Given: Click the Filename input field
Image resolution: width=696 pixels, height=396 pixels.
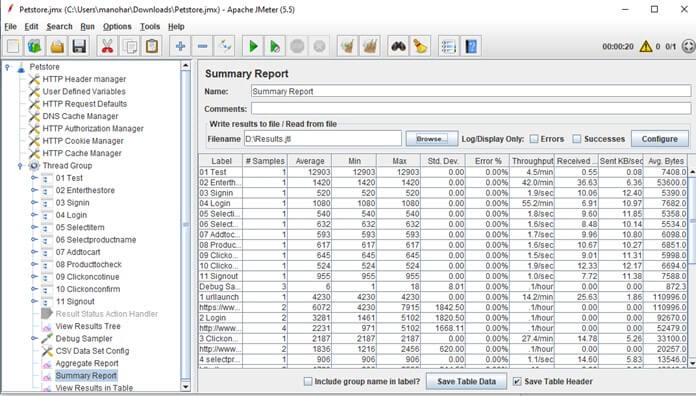Looking at the screenshot, I should (x=323, y=139).
